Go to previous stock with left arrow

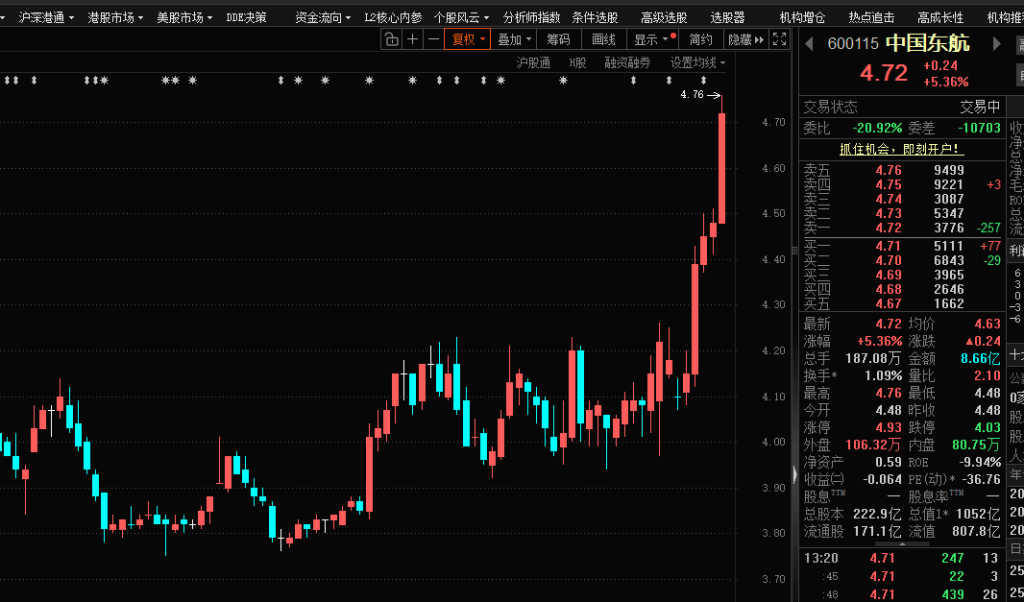[810, 44]
